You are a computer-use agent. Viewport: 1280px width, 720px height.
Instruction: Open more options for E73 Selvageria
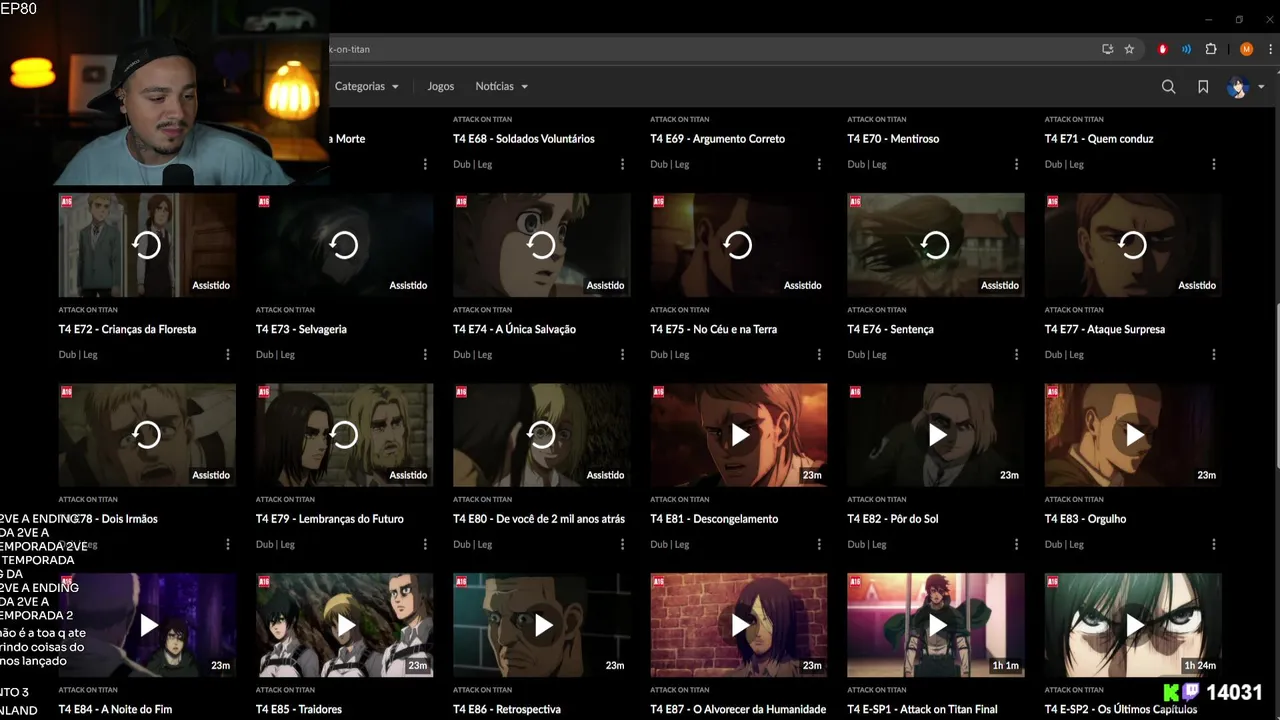(x=425, y=354)
